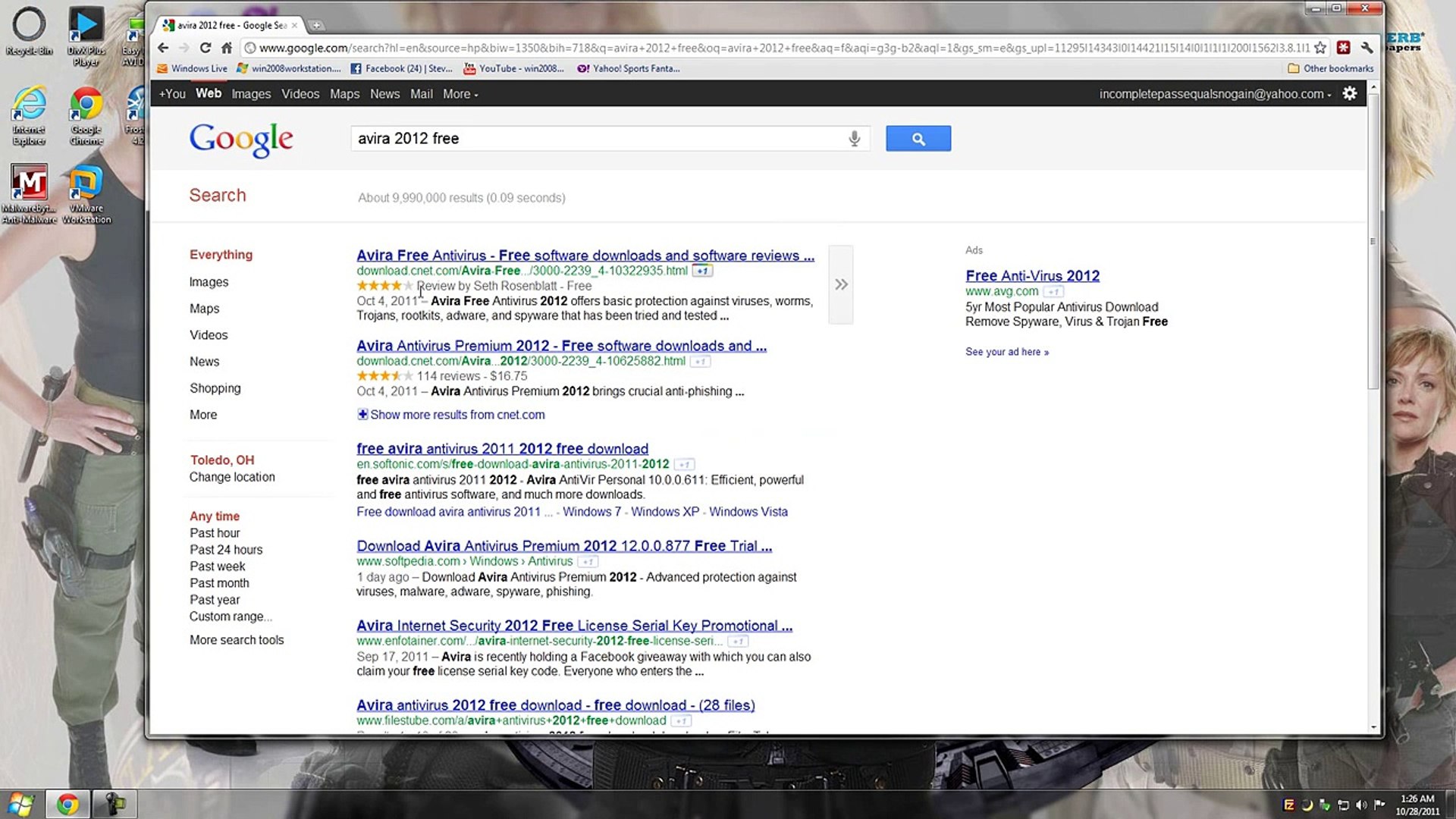Open new tab button
The width and height of the screenshot is (1456, 819).
317,25
